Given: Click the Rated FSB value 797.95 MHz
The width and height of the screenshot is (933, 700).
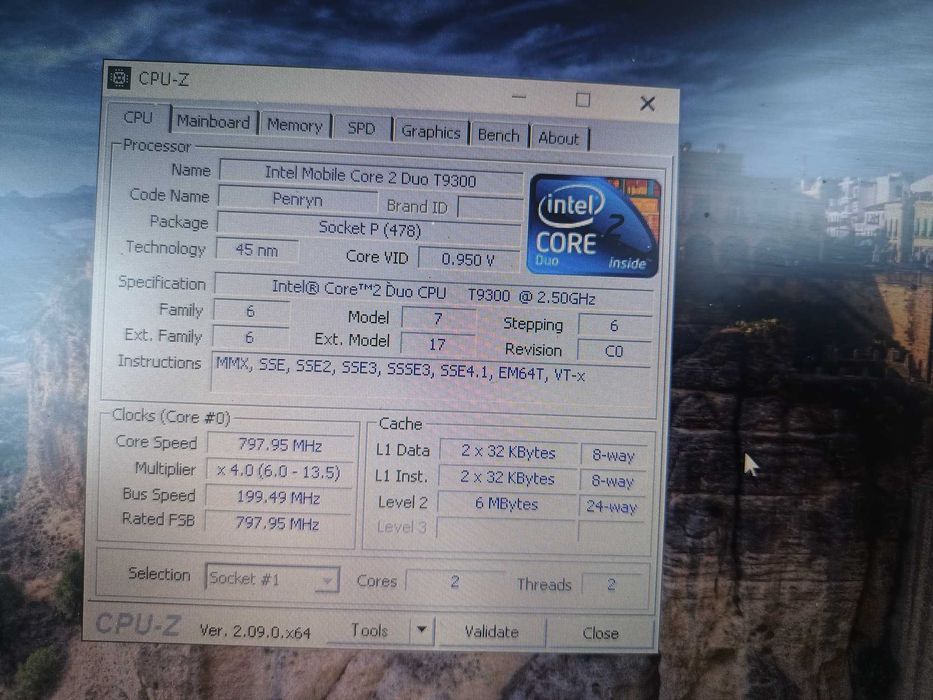Looking at the screenshot, I should click(277, 523).
